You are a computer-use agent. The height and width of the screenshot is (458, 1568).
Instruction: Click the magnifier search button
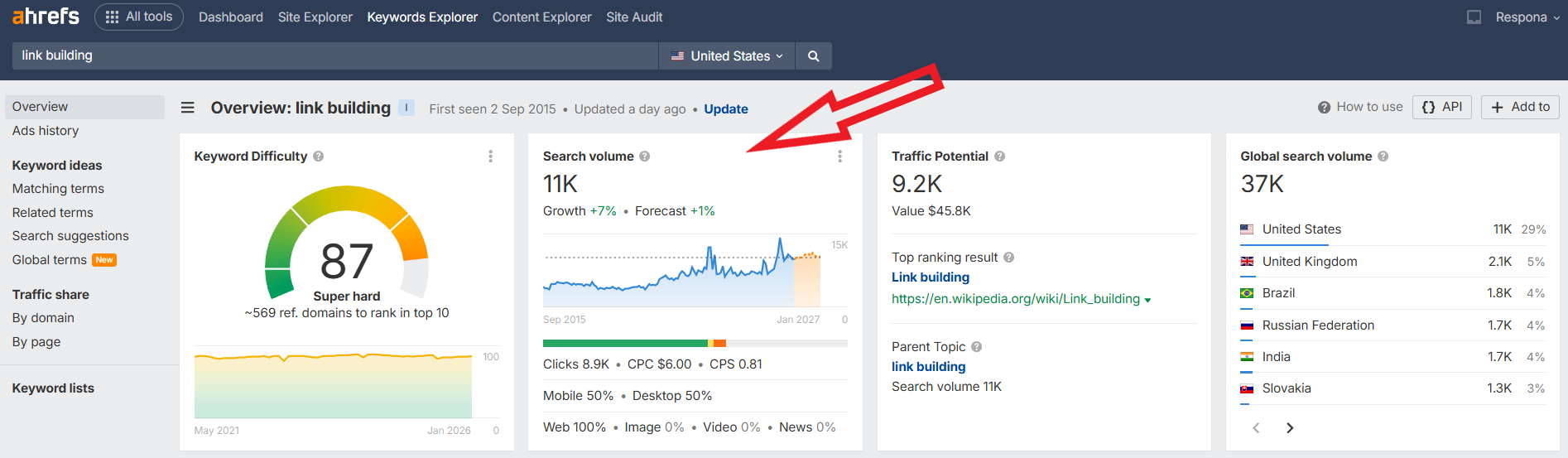click(x=814, y=55)
